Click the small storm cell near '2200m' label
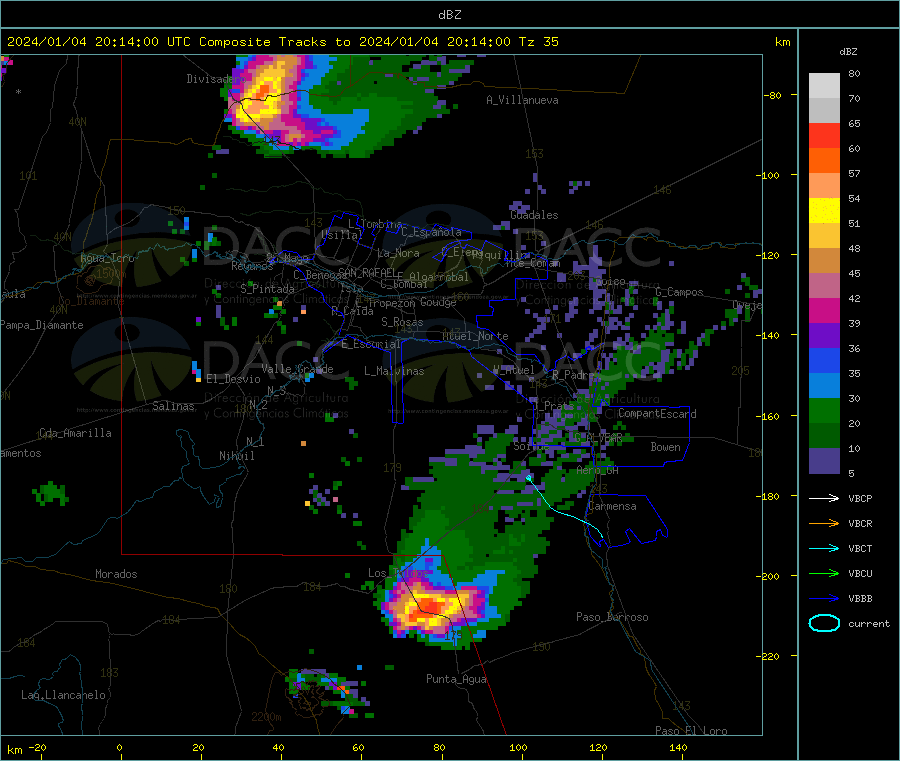The width and height of the screenshot is (900, 761). pyautogui.click(x=328, y=690)
